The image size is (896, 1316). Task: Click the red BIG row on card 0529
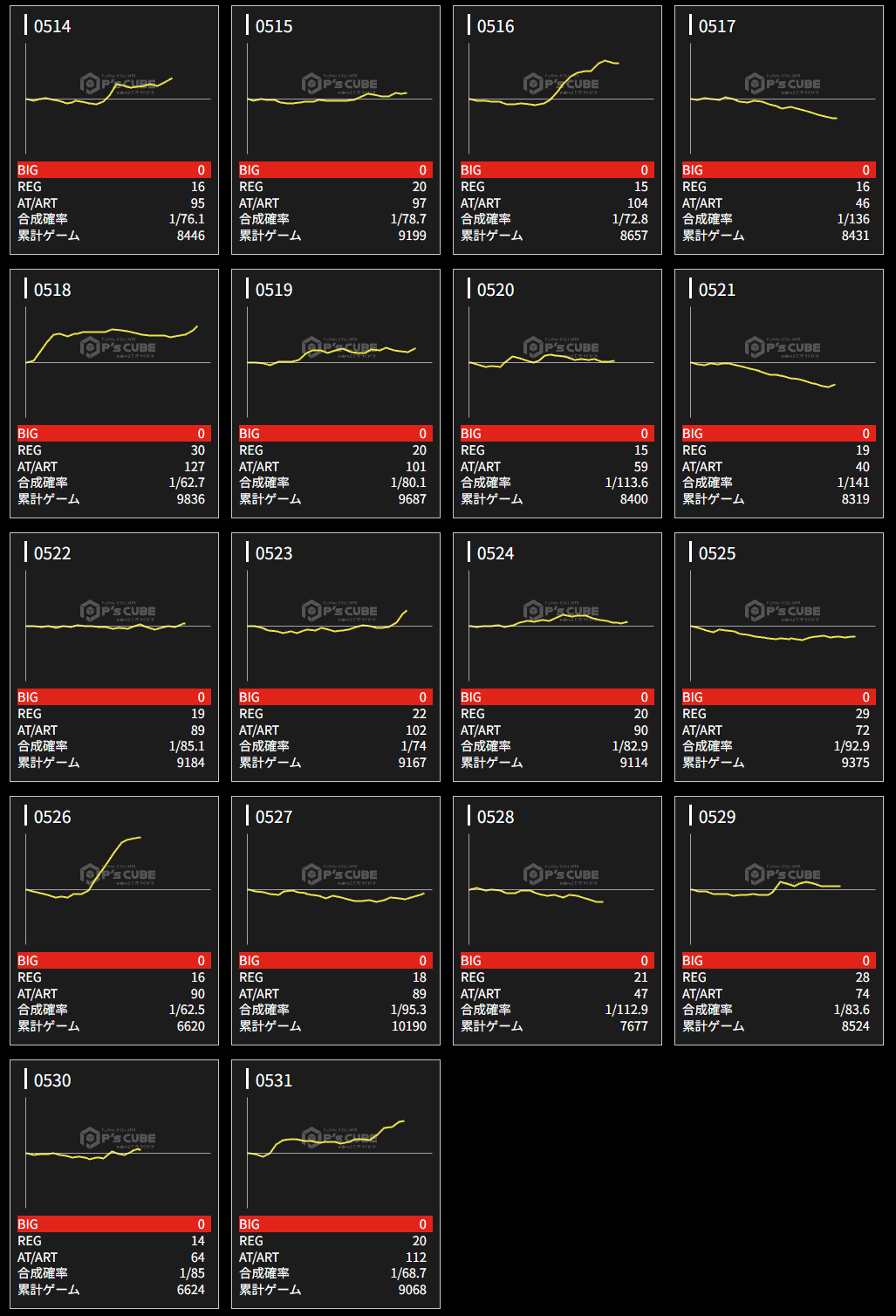tap(779, 961)
